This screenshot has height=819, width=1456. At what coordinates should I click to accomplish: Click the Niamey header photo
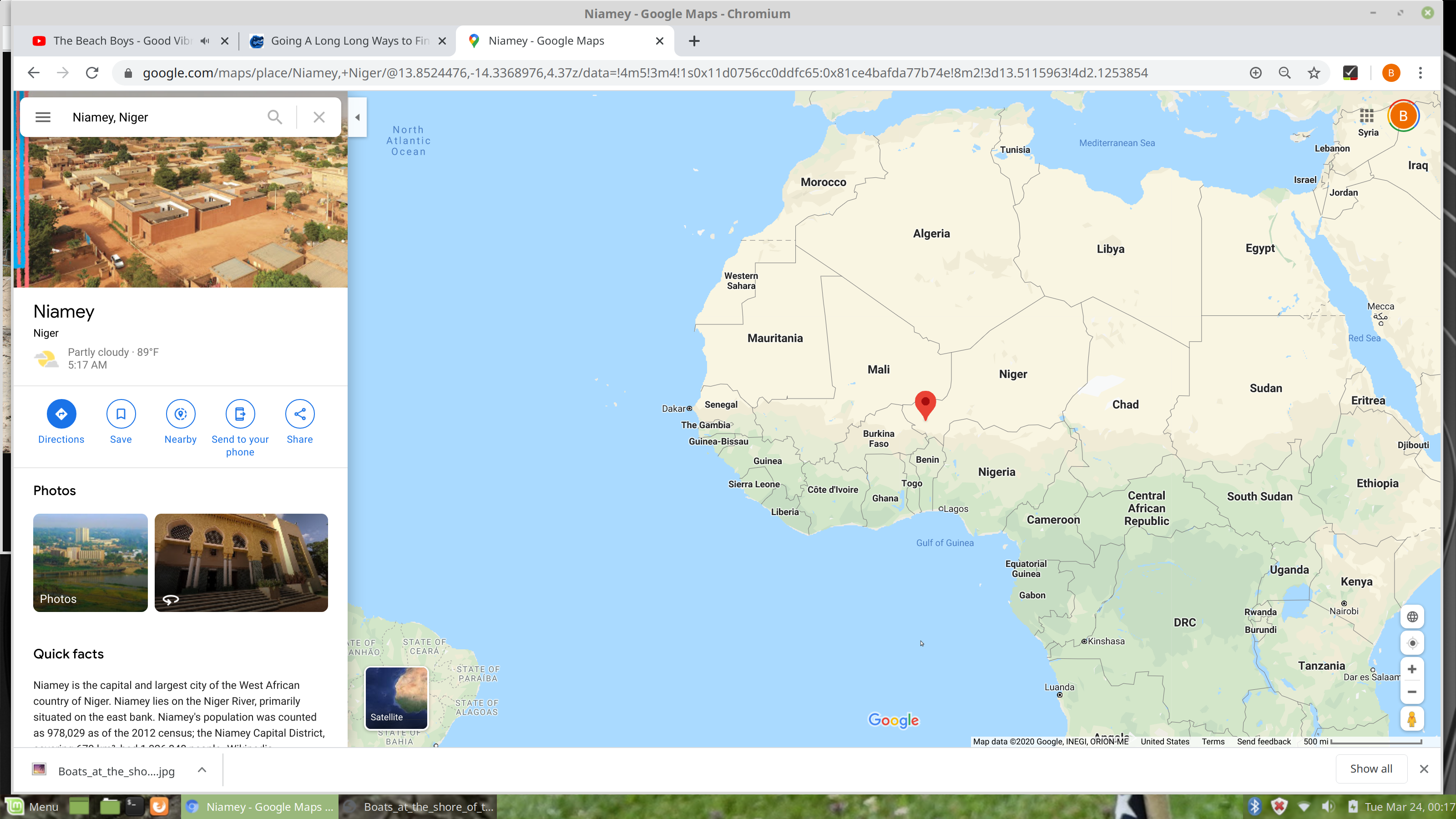tap(180, 212)
